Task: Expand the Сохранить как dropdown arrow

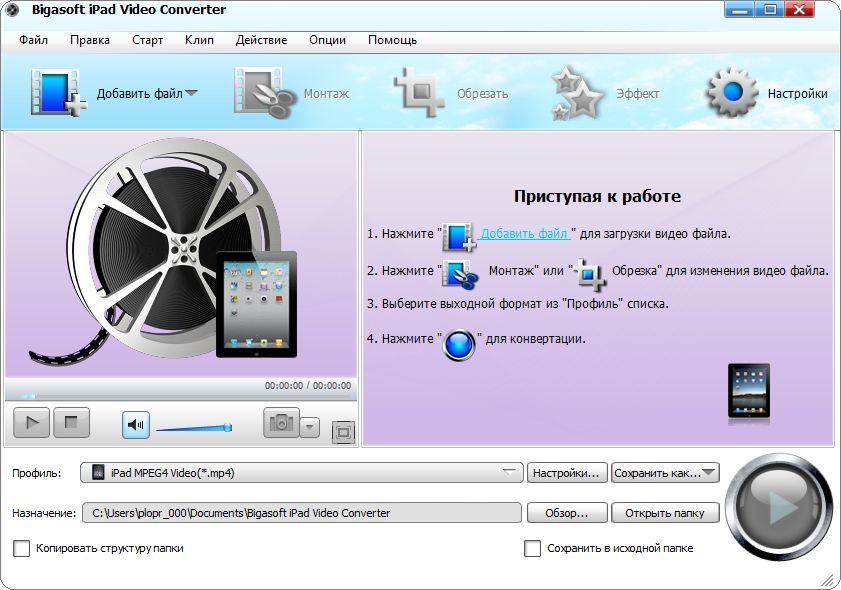Action: 711,474
